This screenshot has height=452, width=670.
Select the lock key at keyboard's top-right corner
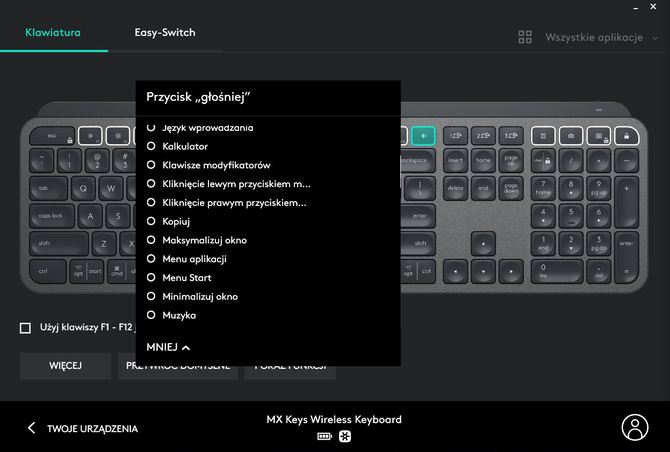[x=626, y=136]
